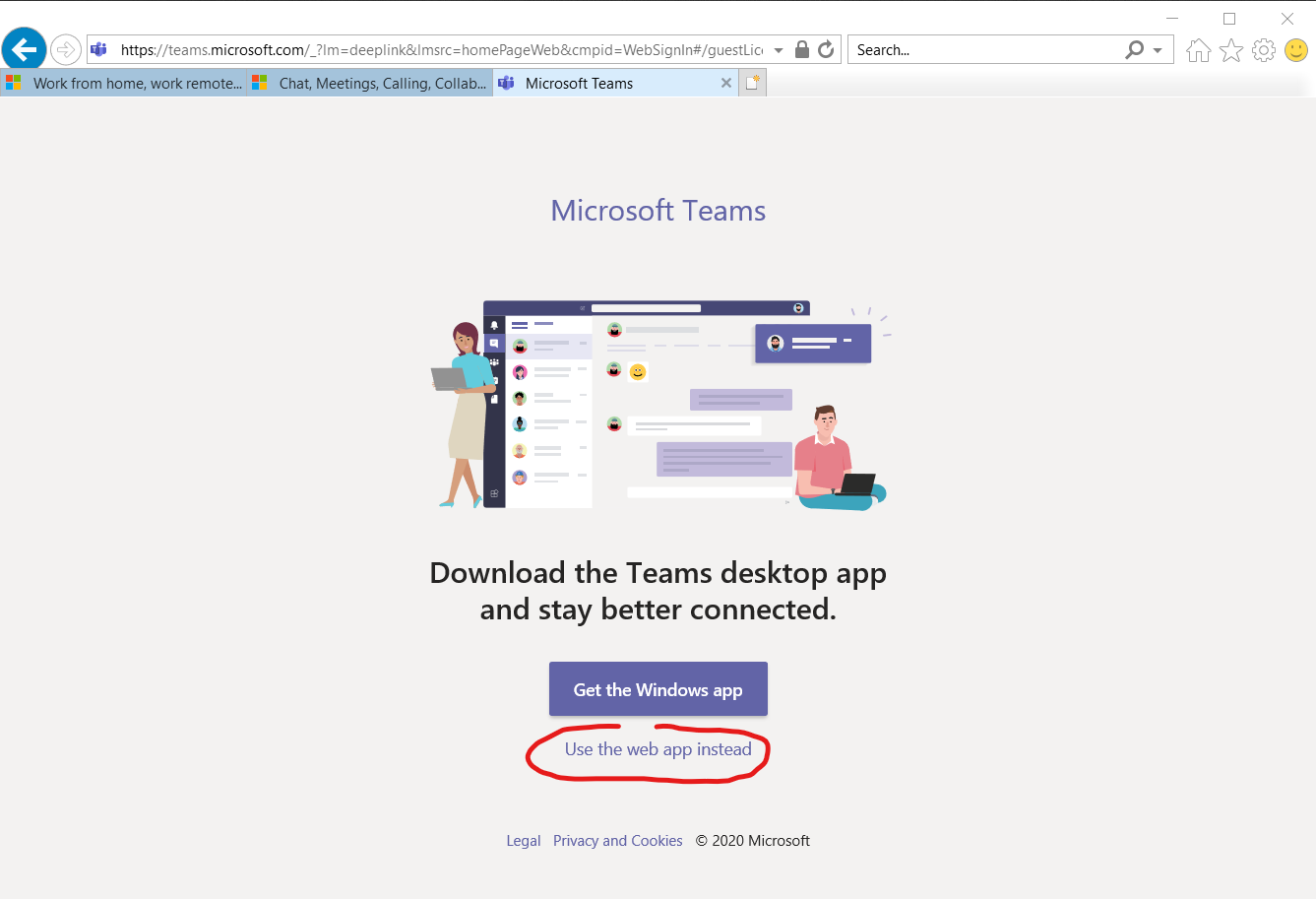Click the Teams favicon in address bar

coord(98,49)
